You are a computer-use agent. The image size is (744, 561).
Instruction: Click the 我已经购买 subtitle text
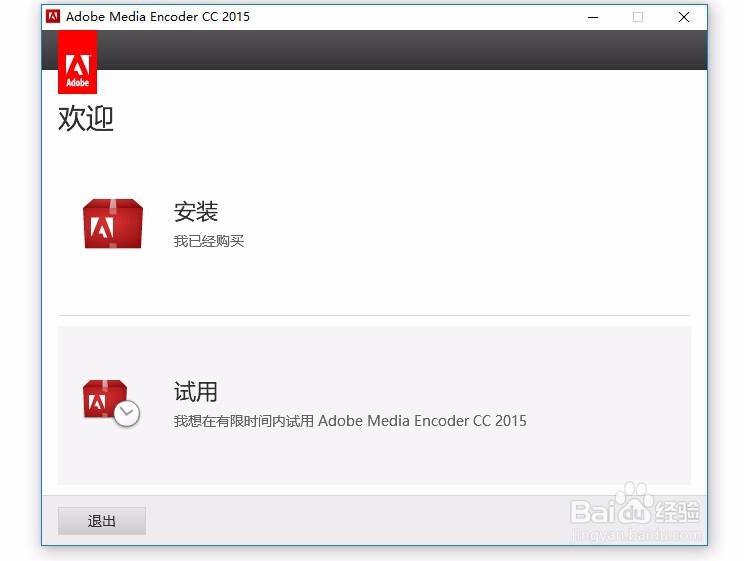209,241
